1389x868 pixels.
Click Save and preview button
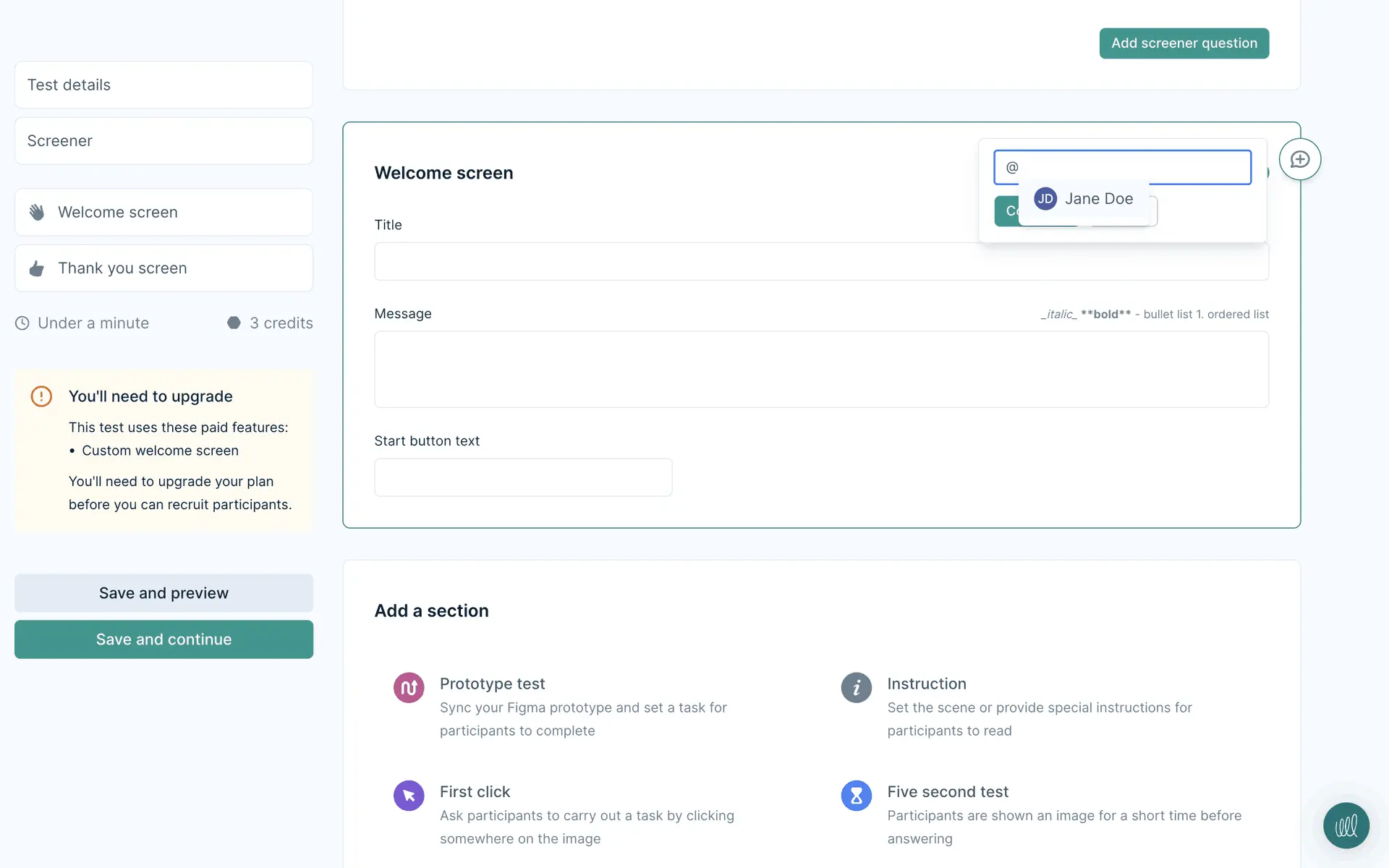point(163,593)
